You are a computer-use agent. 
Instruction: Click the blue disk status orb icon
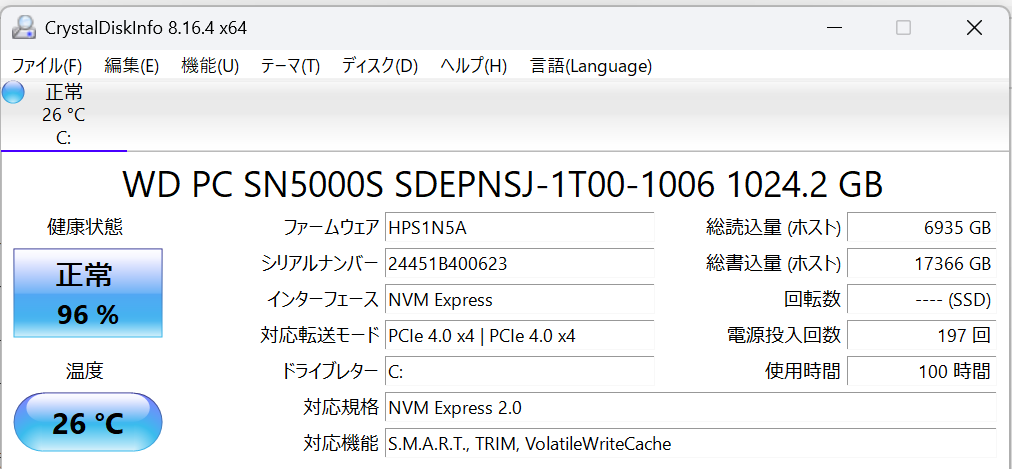click(x=13, y=93)
